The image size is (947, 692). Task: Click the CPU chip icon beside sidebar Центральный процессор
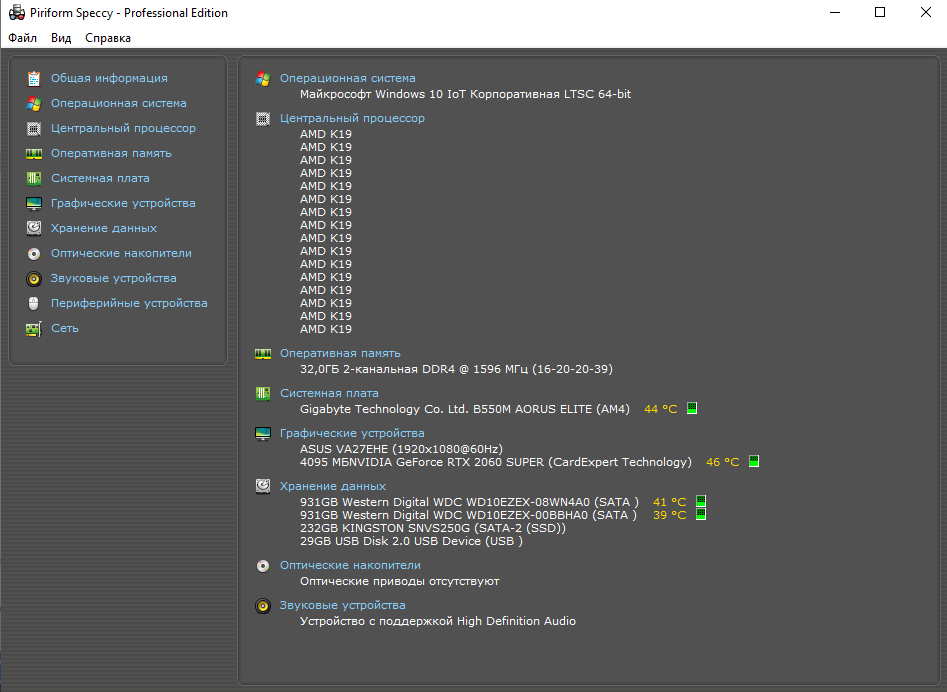point(34,129)
